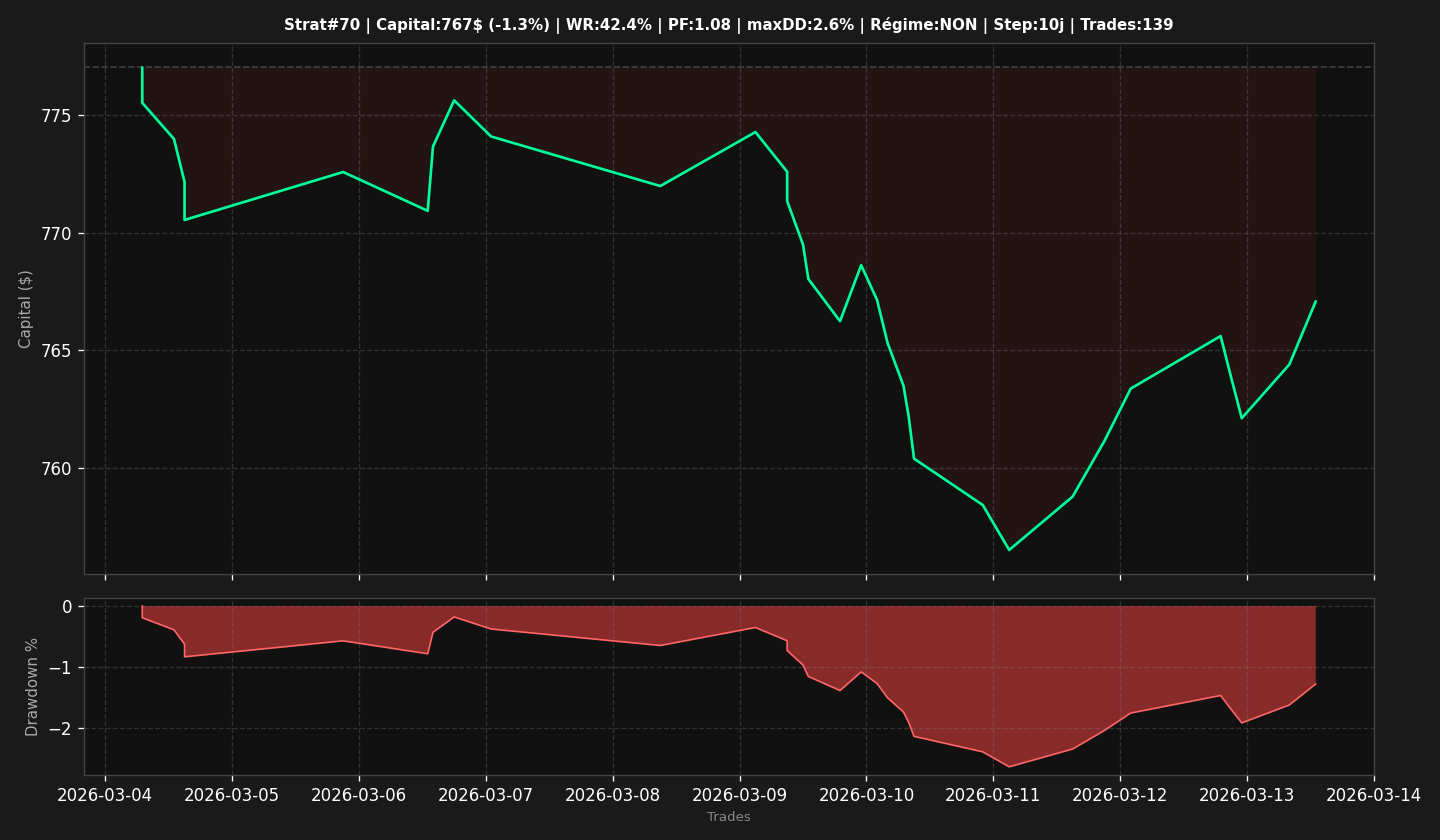This screenshot has width=1440, height=840.
Task: Click the chart title starting with Strat#70
Action: (x=728, y=25)
